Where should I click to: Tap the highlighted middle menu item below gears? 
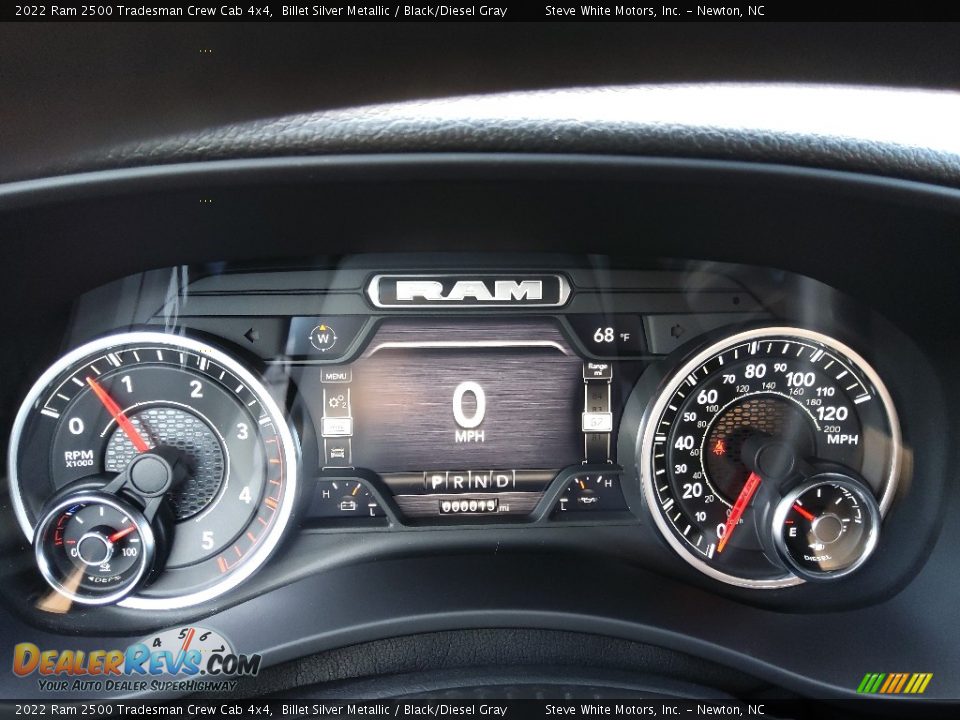[337, 427]
